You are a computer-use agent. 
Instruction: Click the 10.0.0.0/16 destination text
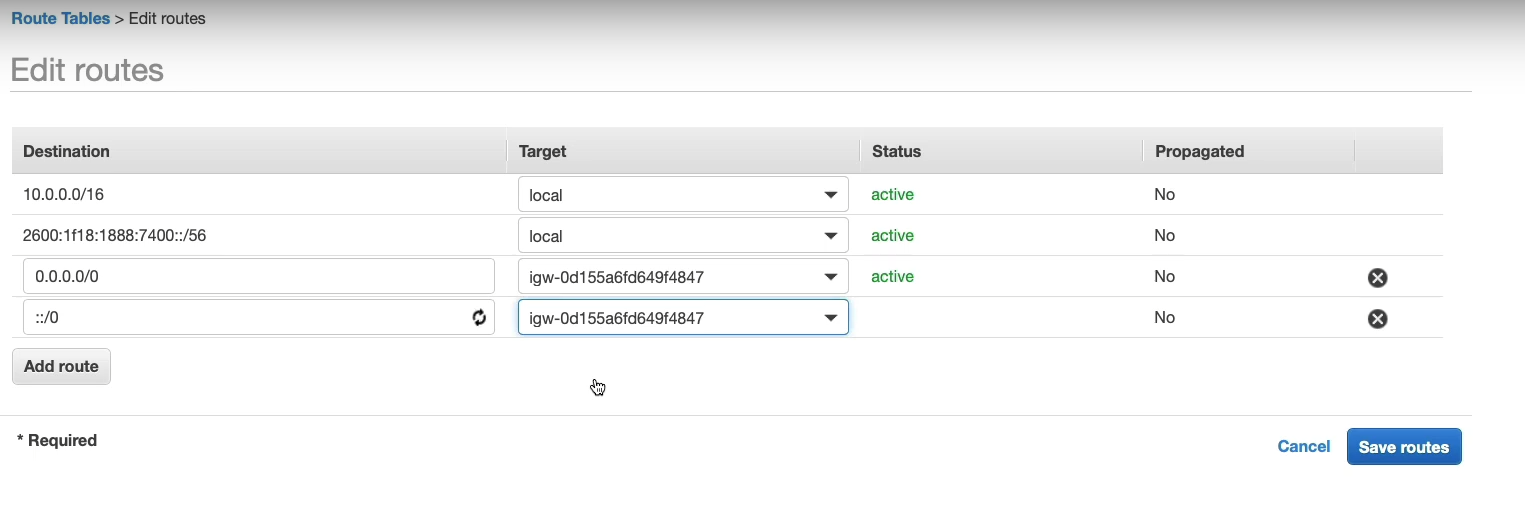tap(64, 195)
